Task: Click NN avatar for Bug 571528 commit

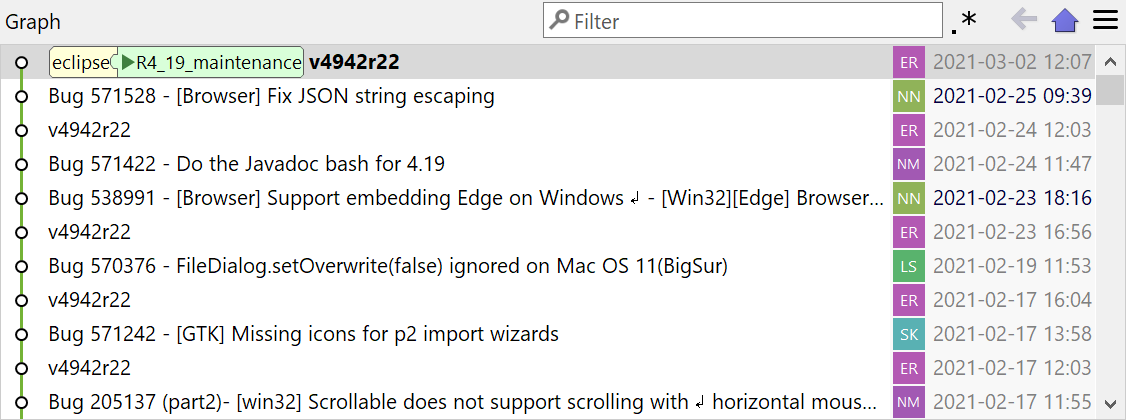Action: tap(909, 97)
